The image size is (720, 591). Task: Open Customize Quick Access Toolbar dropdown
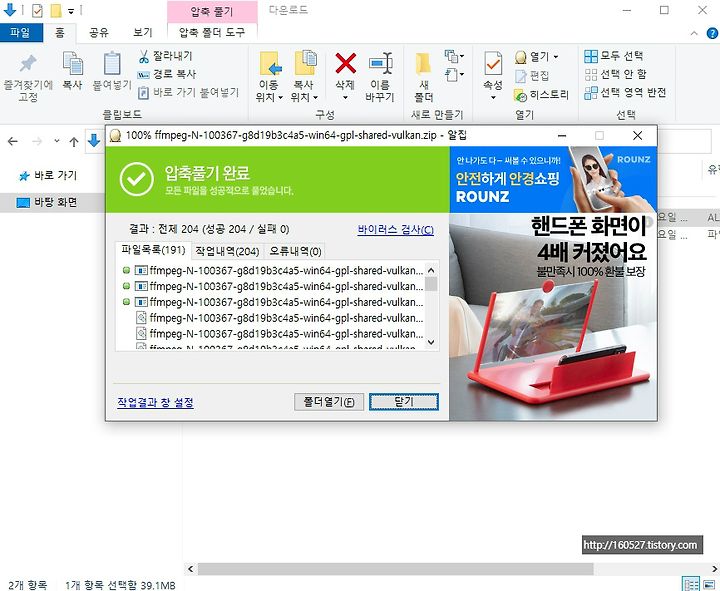point(71,11)
